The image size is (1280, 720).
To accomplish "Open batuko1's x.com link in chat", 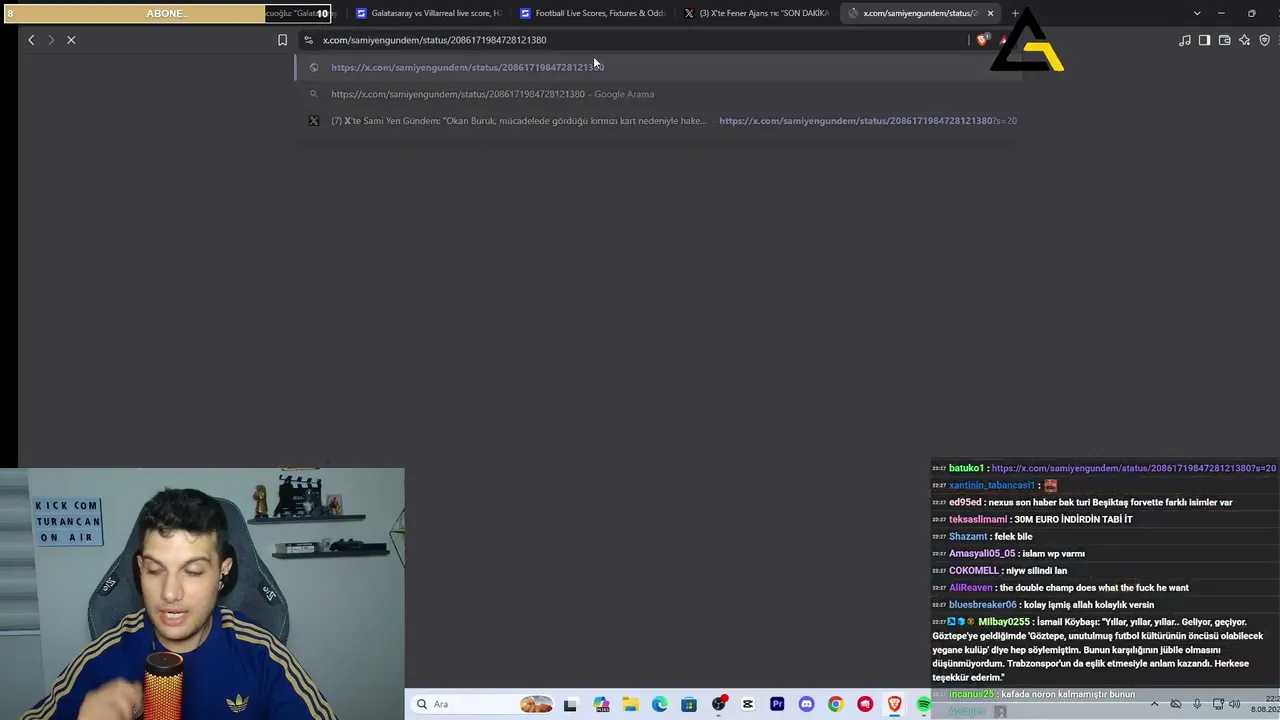I will click(1133, 468).
